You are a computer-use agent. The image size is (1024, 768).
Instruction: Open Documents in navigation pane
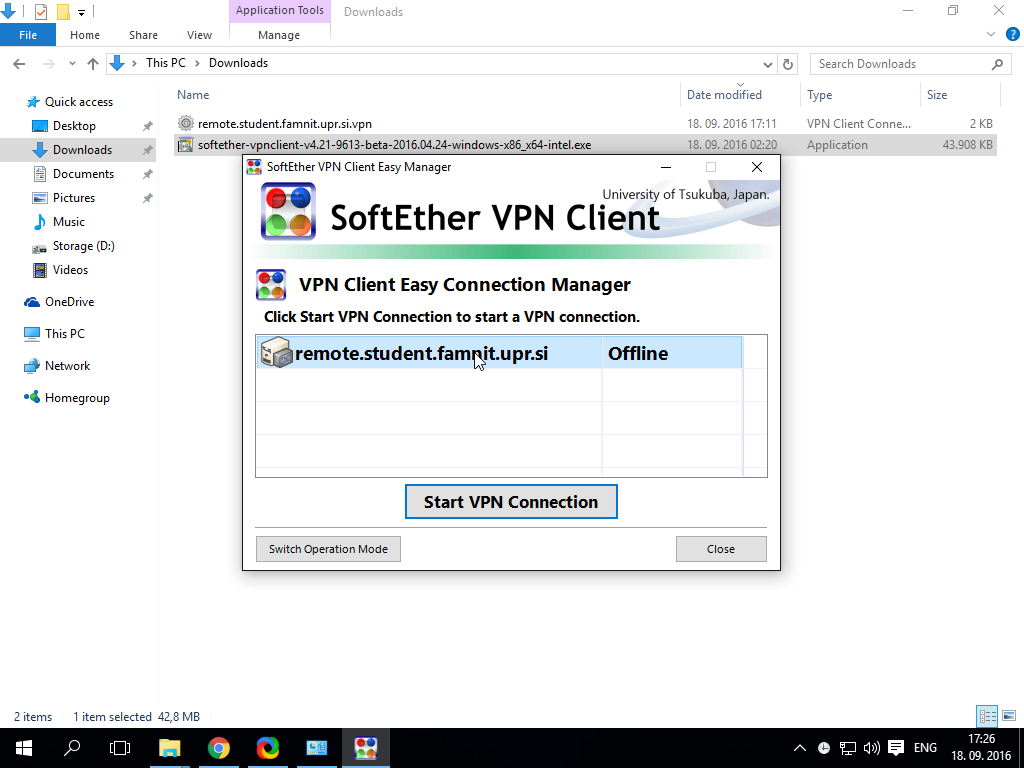84,174
